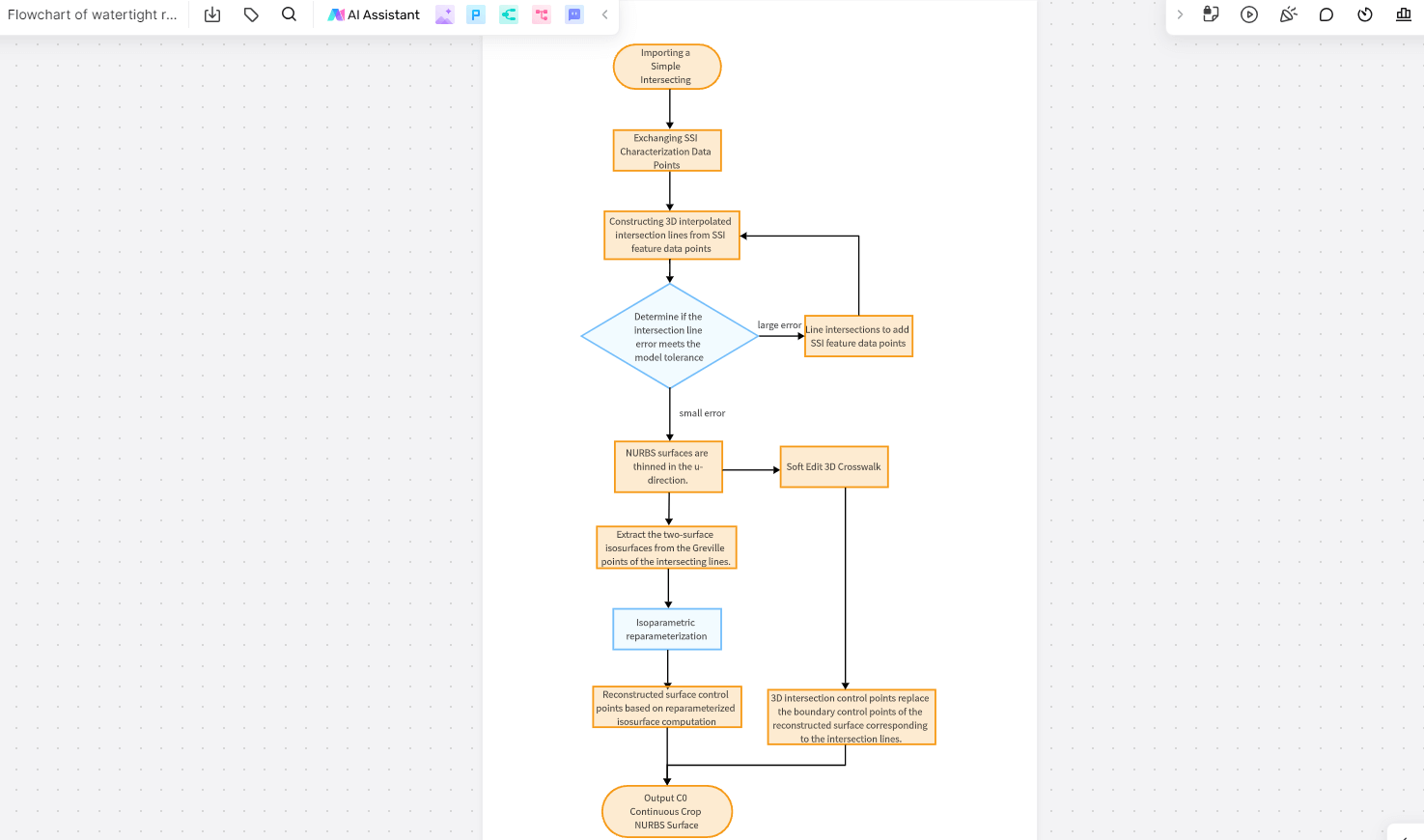Select the 'Output C0 Continuous Crop NURBS Surface' node
Viewport: 1424px width, 840px height.
(667, 811)
